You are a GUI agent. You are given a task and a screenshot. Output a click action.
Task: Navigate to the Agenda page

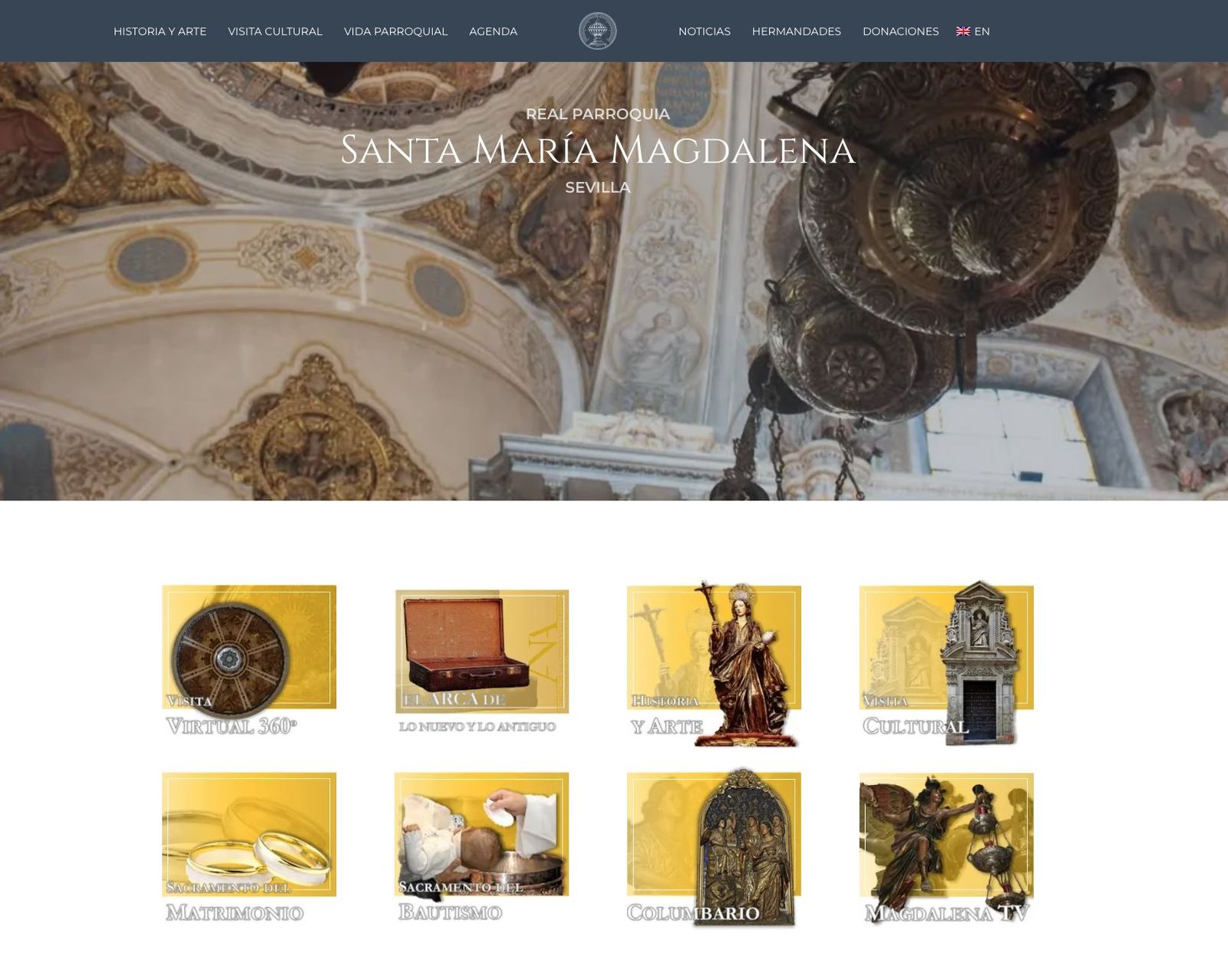click(493, 31)
